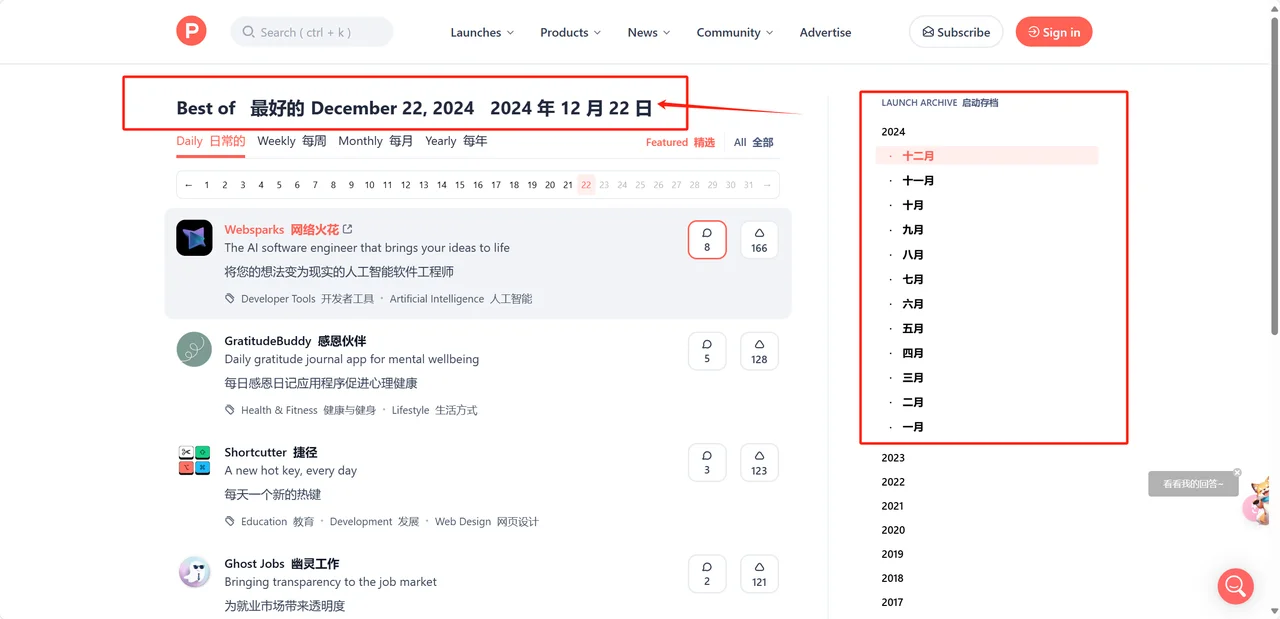This screenshot has width=1280, height=619.
Task: Open comments for GratitudeBuddy
Action: point(707,351)
